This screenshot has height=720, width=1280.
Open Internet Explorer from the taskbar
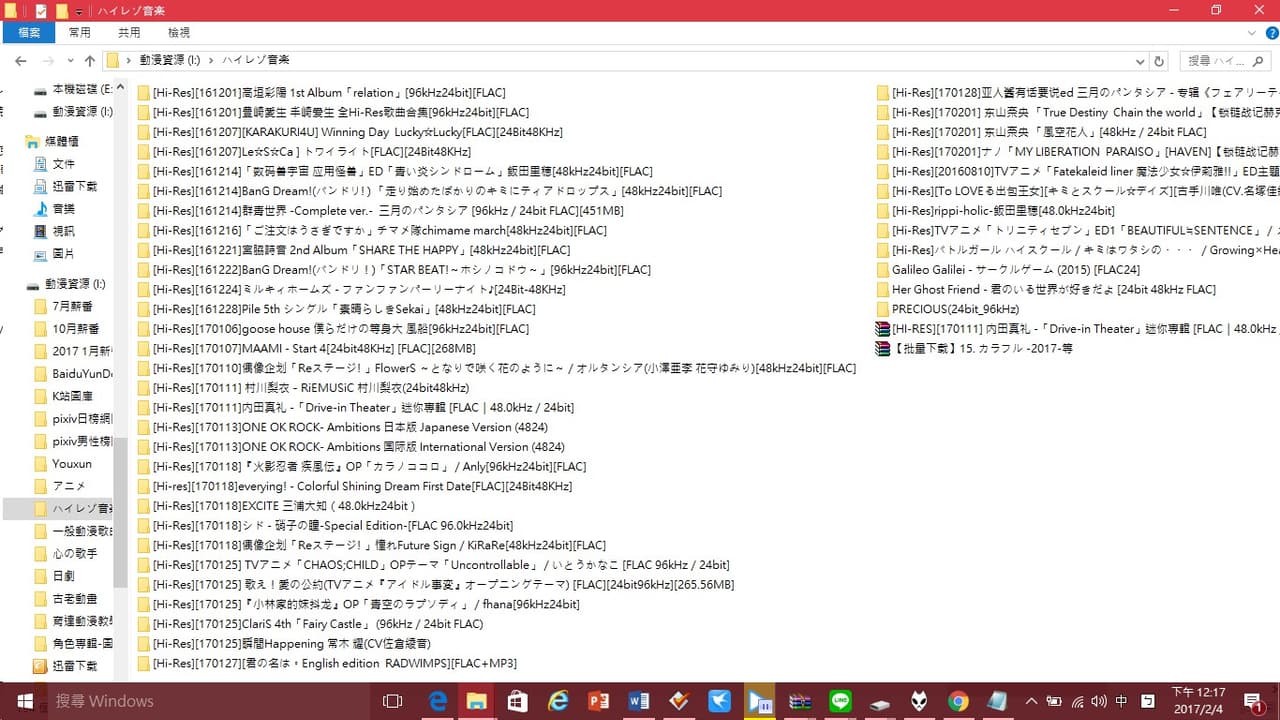coord(558,701)
